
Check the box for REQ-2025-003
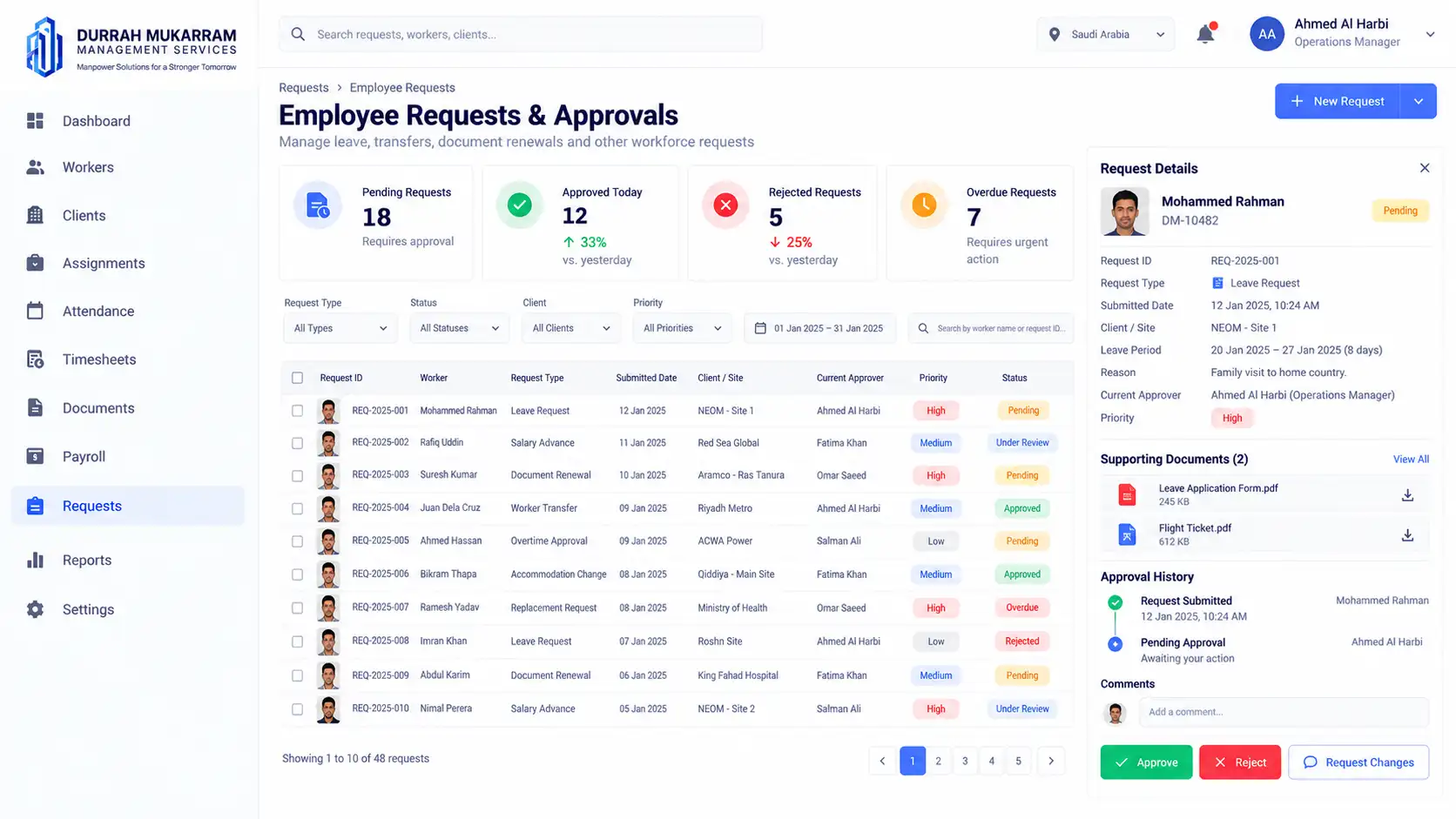coord(297,476)
